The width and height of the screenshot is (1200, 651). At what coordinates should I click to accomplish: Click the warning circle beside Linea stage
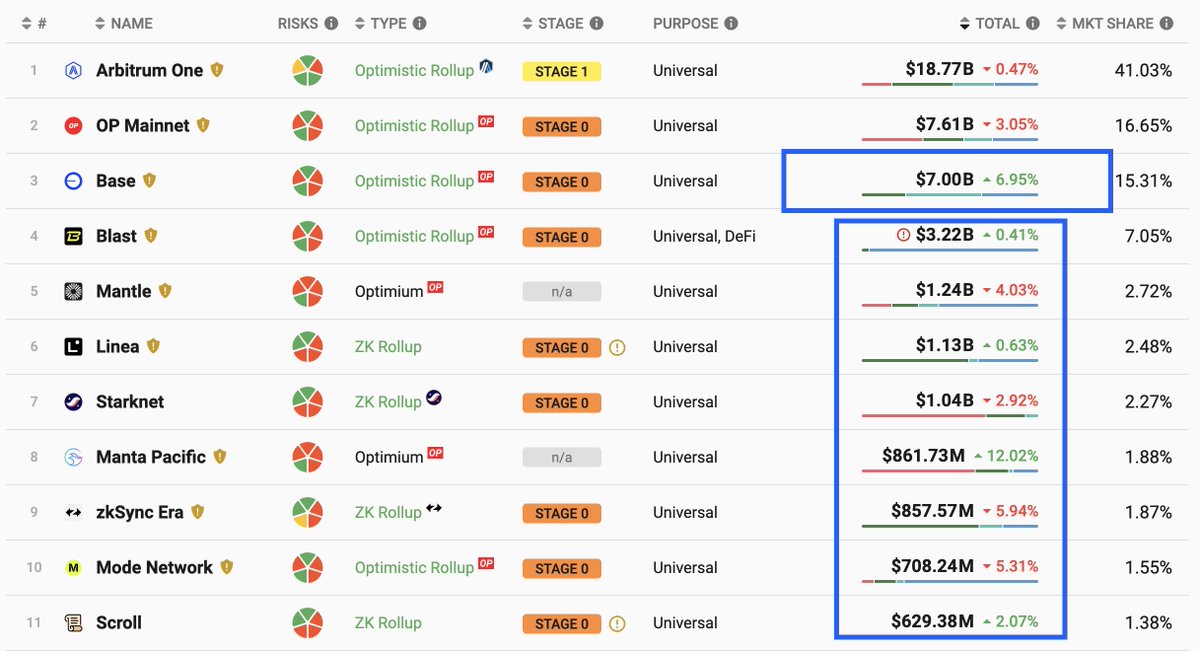coord(617,348)
